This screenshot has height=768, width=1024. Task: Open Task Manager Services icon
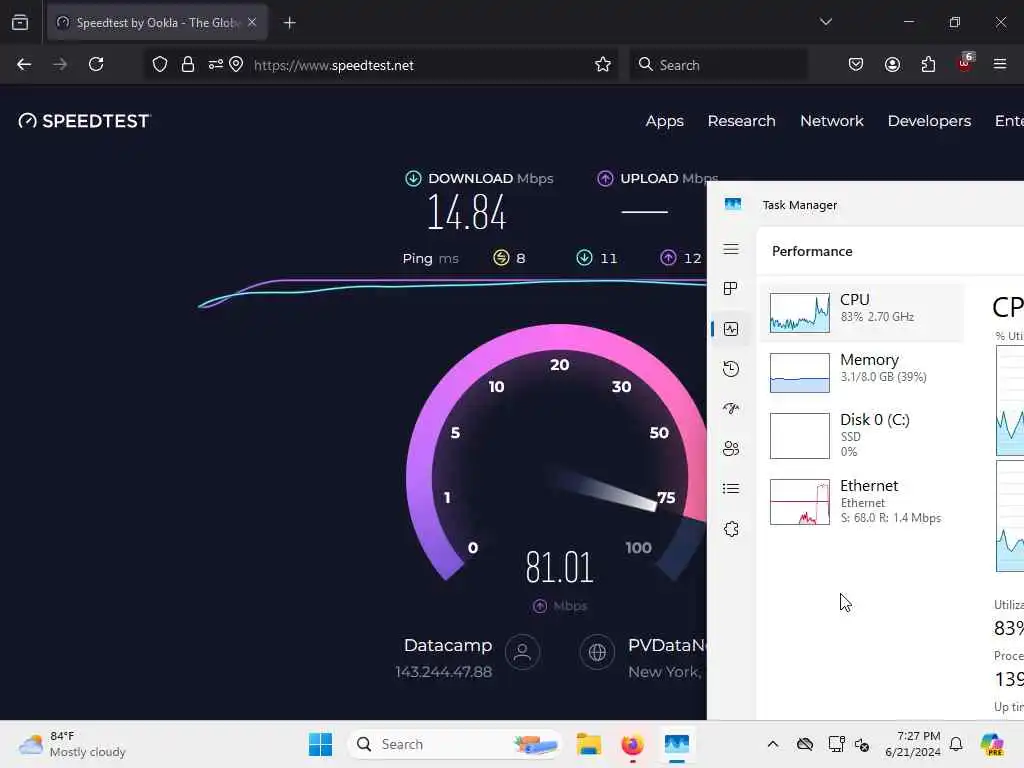tap(731, 529)
